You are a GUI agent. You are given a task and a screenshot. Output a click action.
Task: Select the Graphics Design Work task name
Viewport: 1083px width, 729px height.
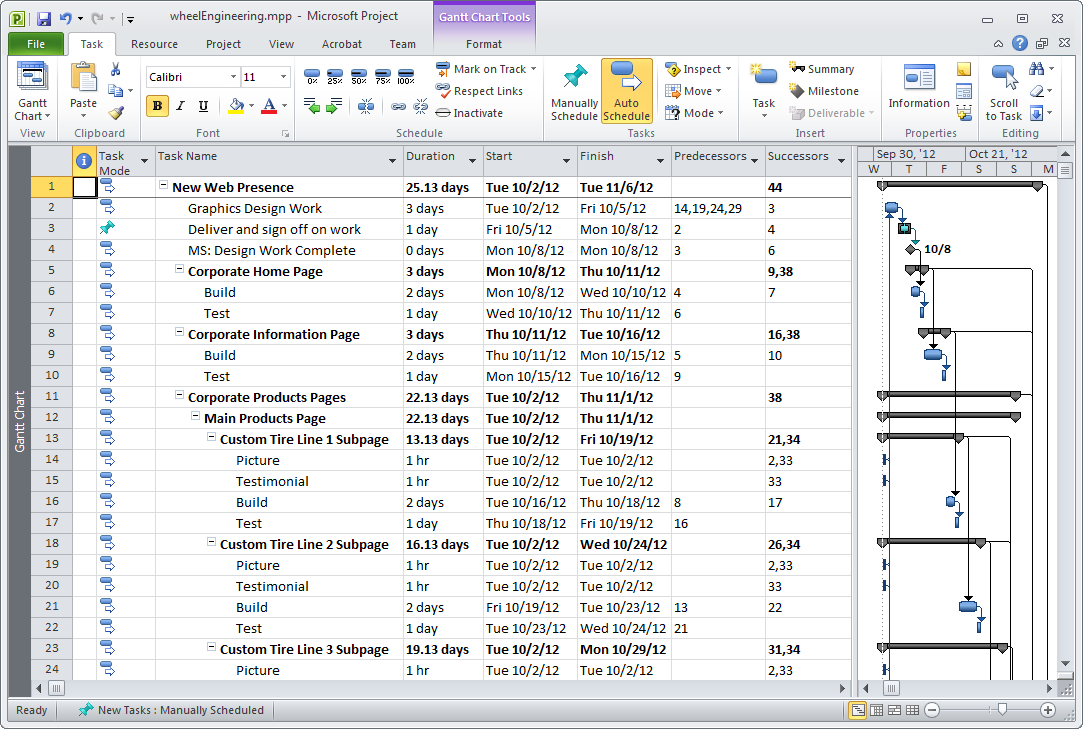pos(254,208)
